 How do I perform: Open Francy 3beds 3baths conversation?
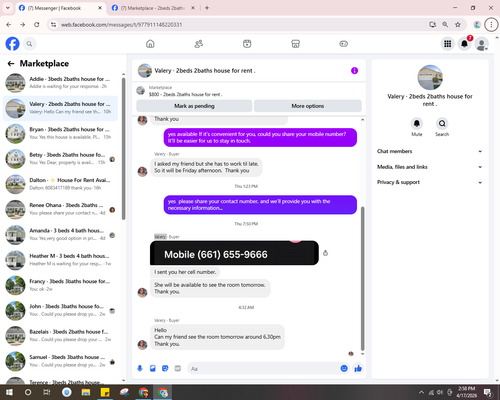[x=60, y=285]
